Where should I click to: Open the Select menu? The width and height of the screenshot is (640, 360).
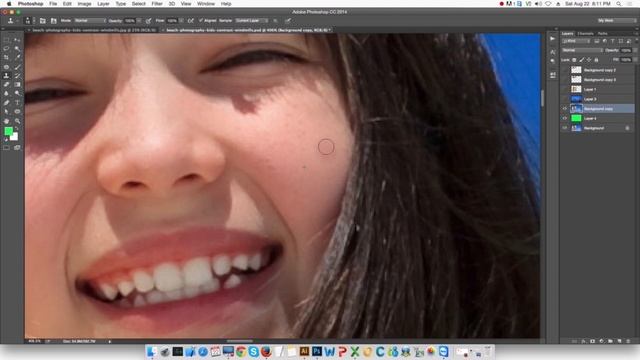click(138, 4)
